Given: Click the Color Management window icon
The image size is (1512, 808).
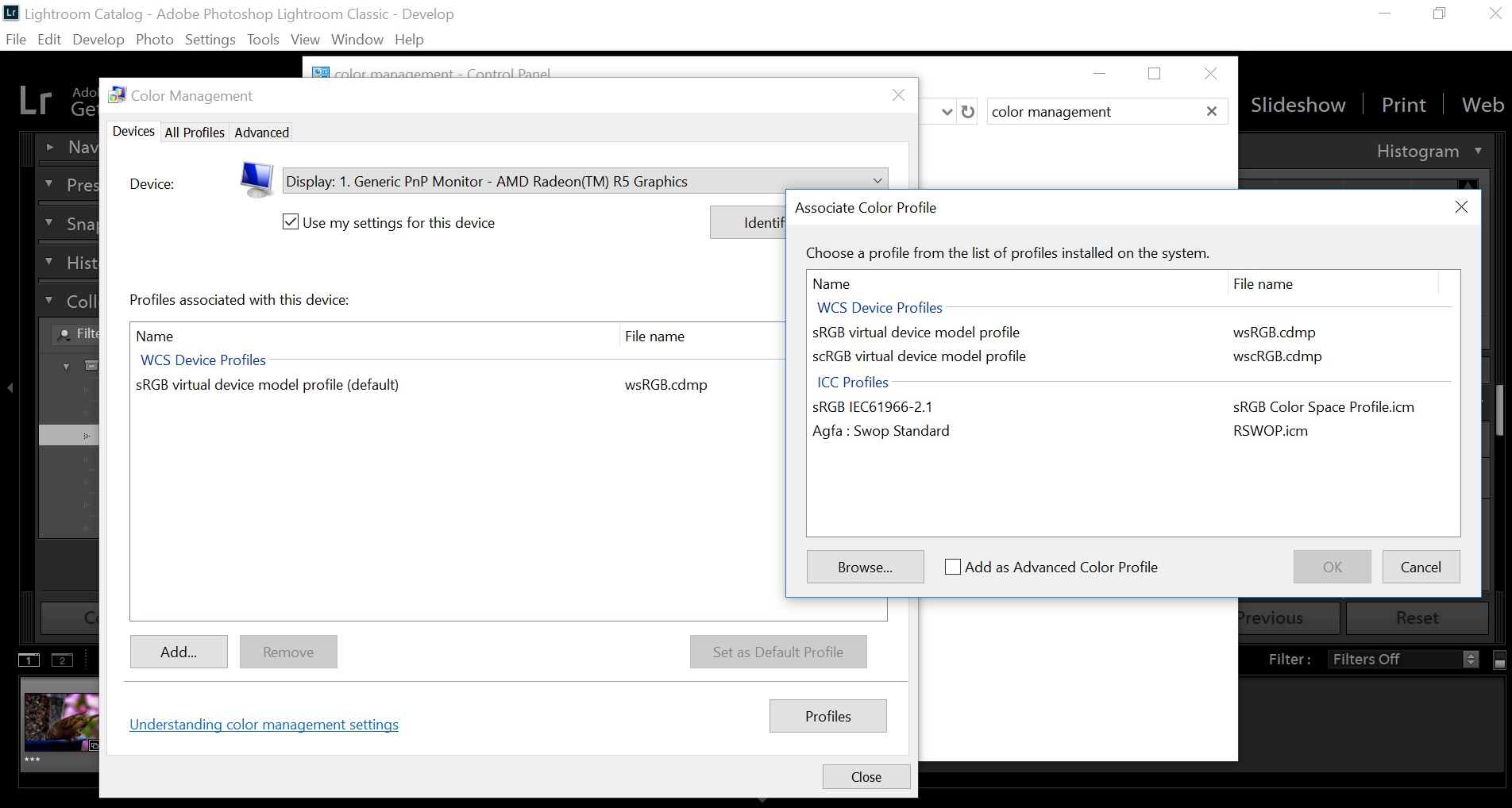Looking at the screenshot, I should point(118,95).
